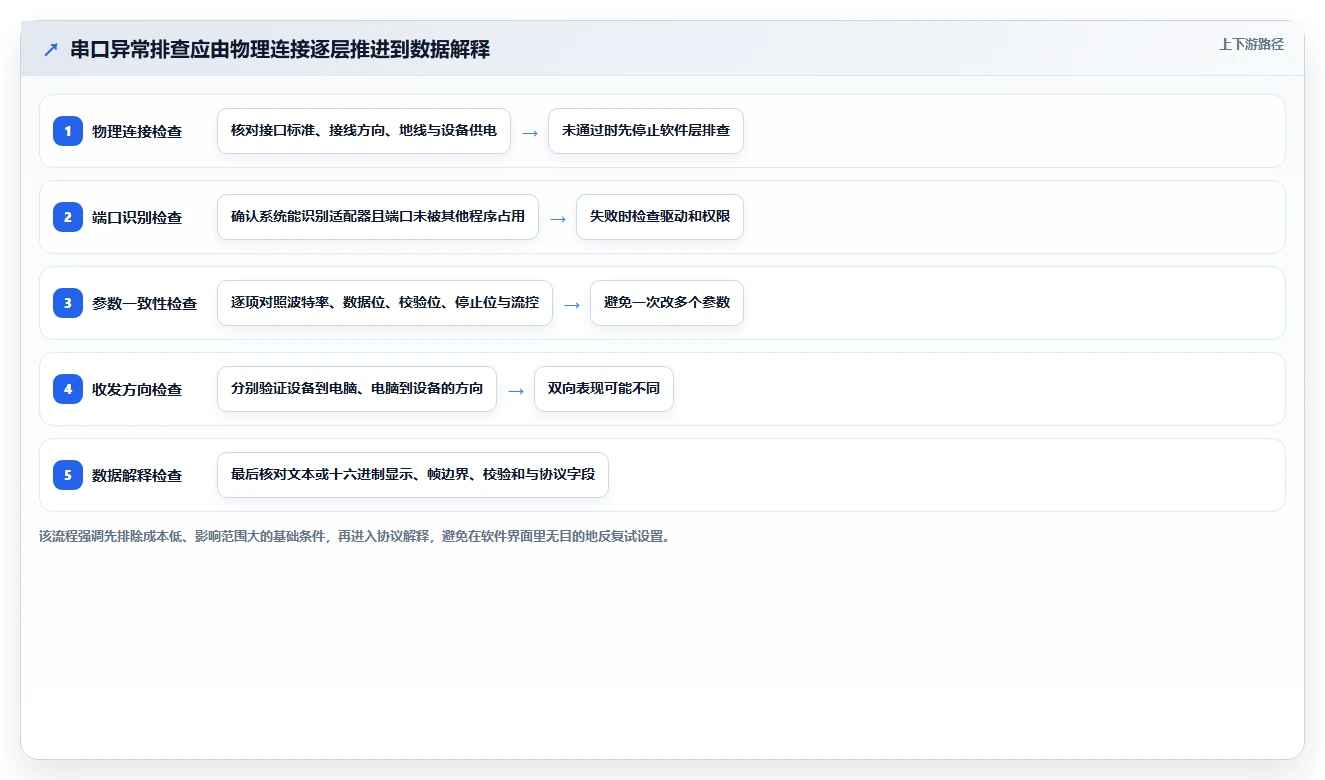Click the 上下游路径 label

(1251, 44)
